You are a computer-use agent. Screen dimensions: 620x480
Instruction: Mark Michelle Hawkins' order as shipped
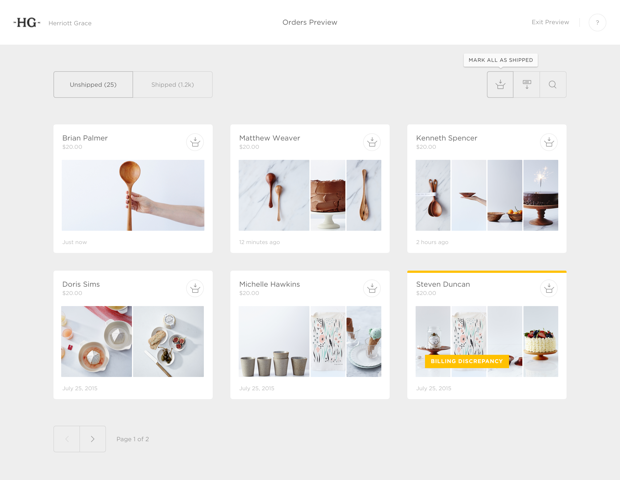click(x=372, y=288)
